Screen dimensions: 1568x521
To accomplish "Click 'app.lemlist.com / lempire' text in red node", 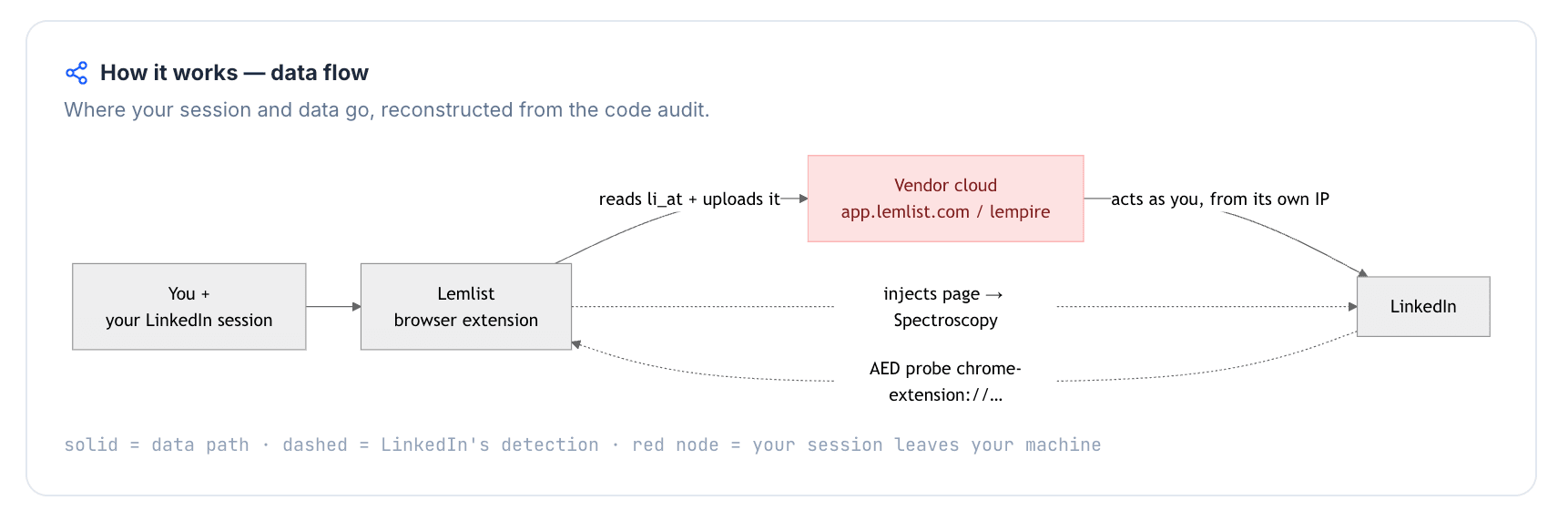I will click(x=945, y=212).
